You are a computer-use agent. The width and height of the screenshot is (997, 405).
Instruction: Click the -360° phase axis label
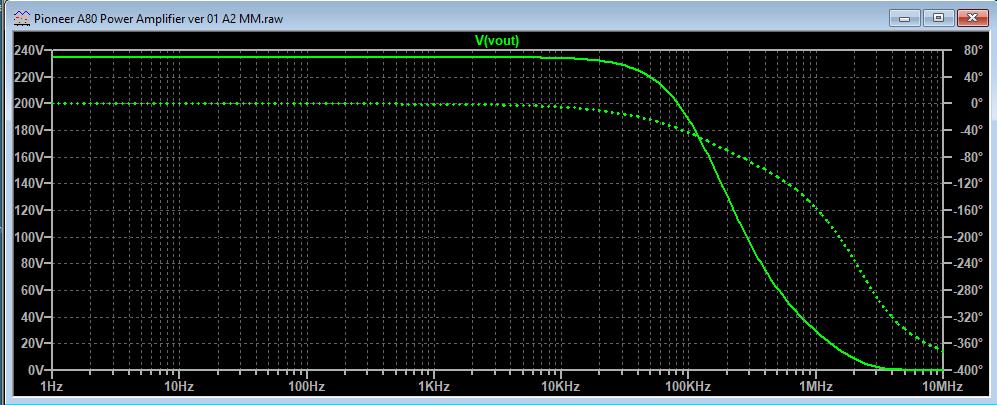coord(966,343)
